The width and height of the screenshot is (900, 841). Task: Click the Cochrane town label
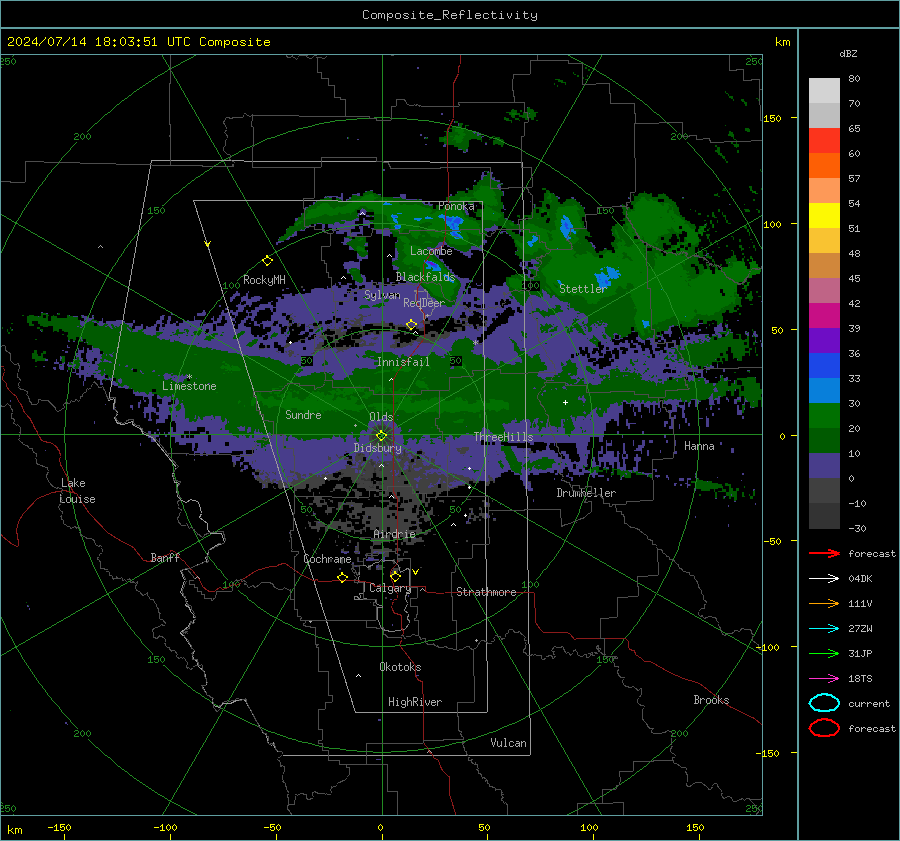tap(327, 559)
